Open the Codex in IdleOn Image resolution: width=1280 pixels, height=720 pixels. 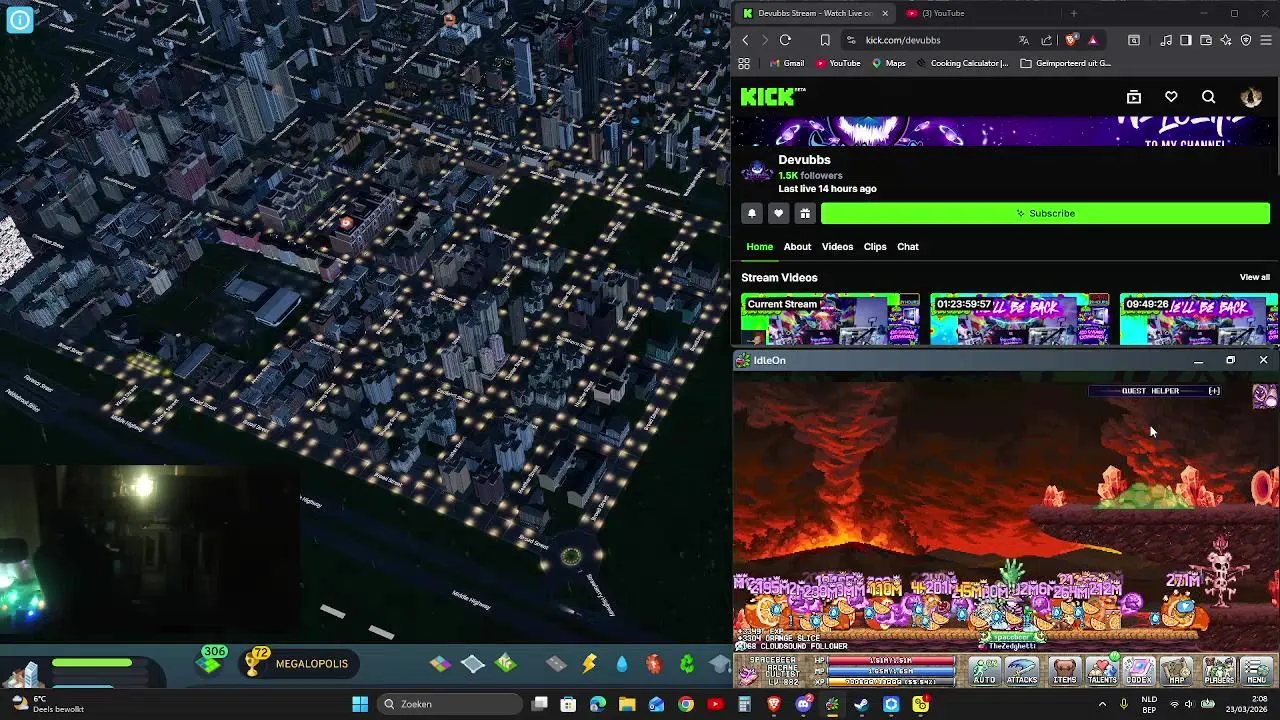[1139, 670]
